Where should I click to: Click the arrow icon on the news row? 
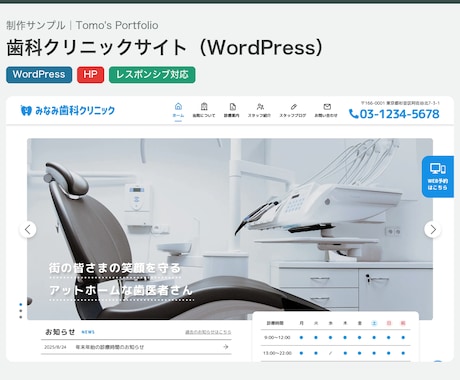coord(226,347)
